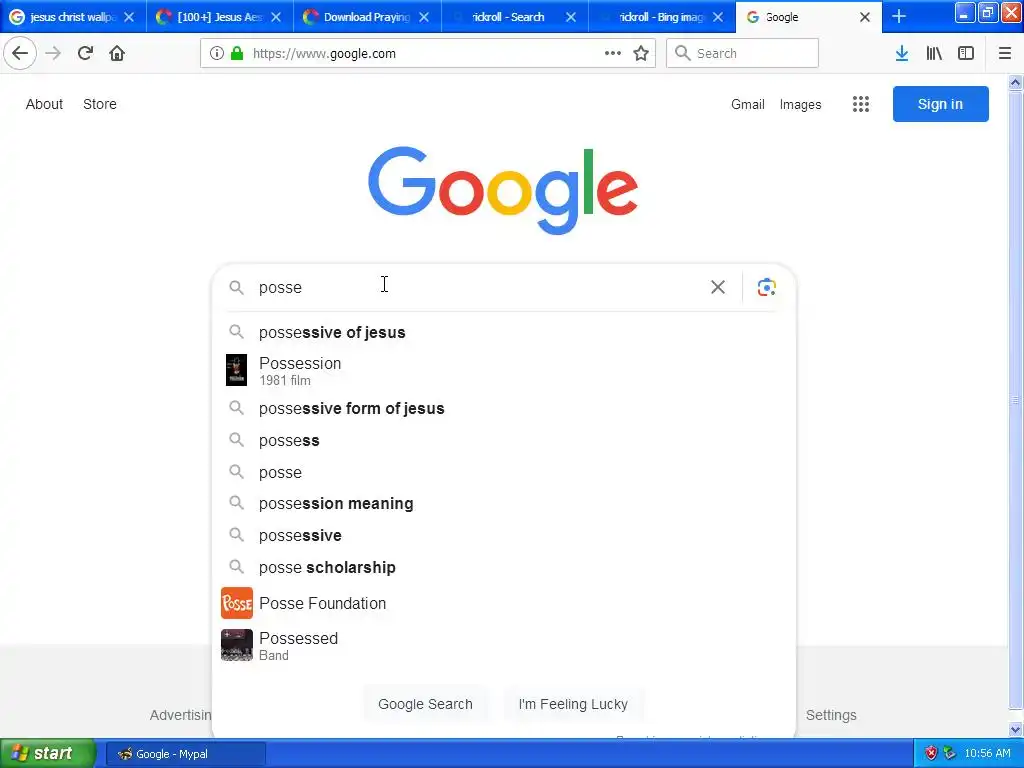Go back with the browser back arrow
The width and height of the screenshot is (1024, 768).
[20, 54]
